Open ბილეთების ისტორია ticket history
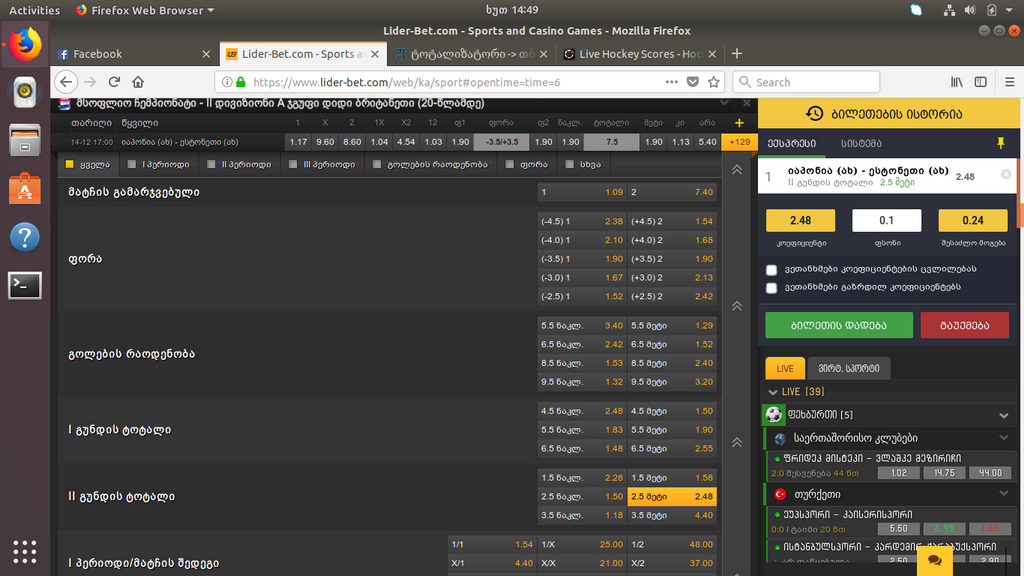The height and width of the screenshot is (576, 1024). [x=889, y=114]
